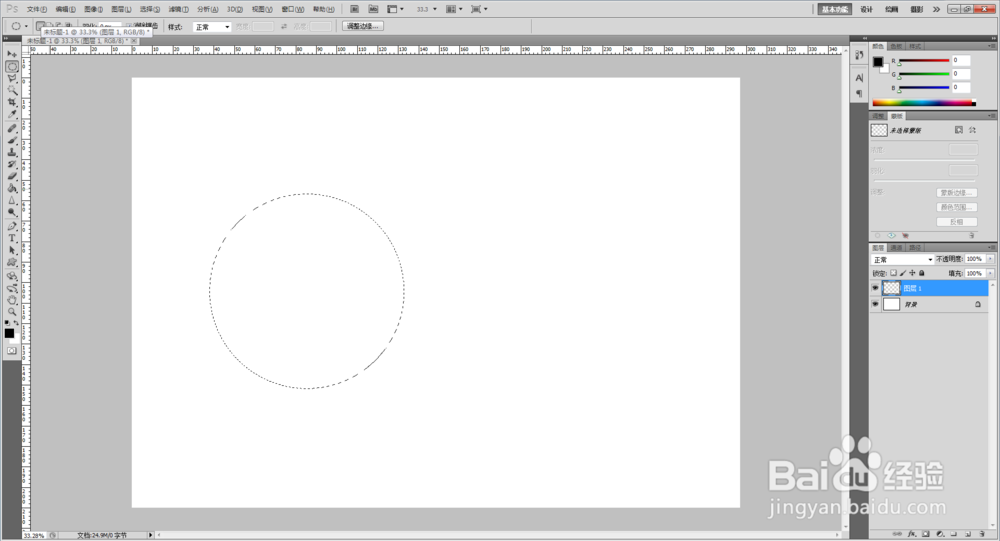Toggle lock transparent pixels
Viewport: 1000px width, 541px height.
pos(893,273)
